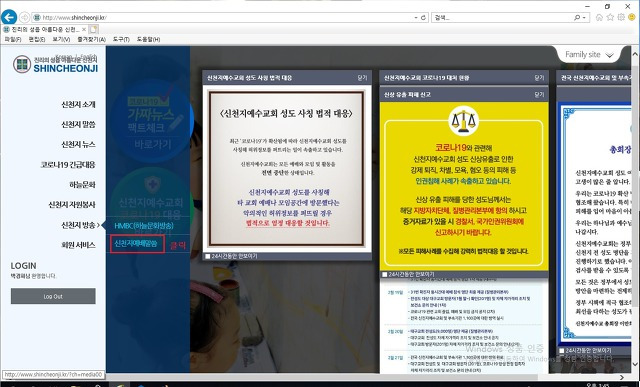Expand 신천지 방송 sidebar item

[x=80, y=225]
